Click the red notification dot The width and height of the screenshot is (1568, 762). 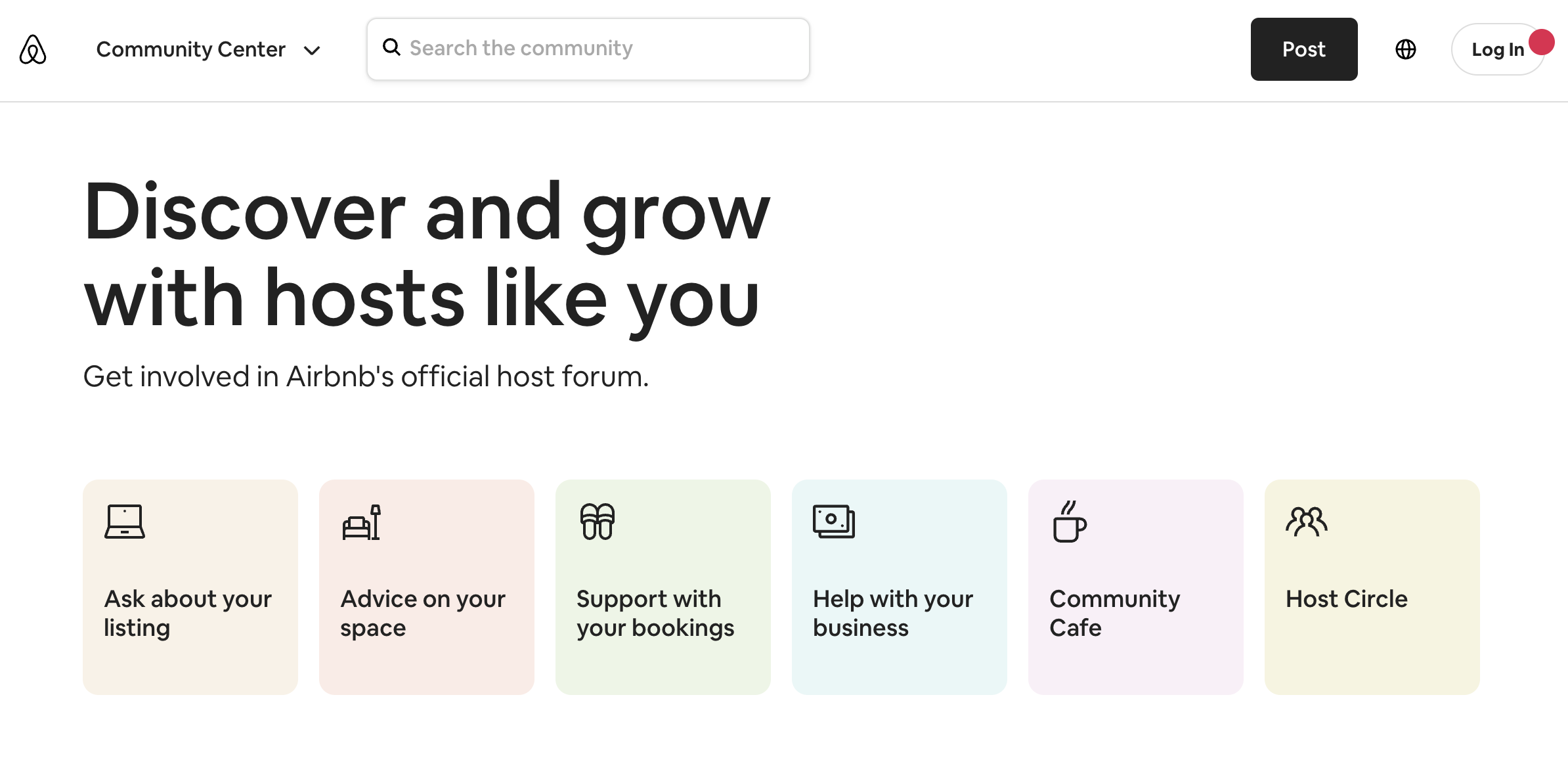point(1541,42)
